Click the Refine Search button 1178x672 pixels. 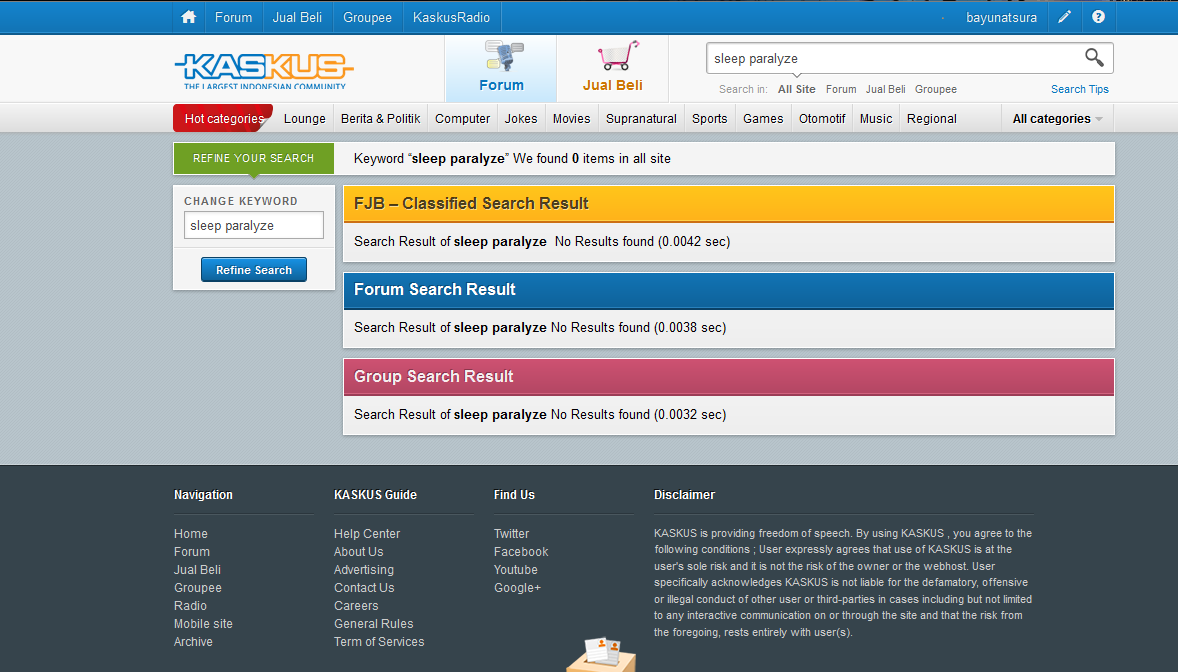click(x=254, y=270)
